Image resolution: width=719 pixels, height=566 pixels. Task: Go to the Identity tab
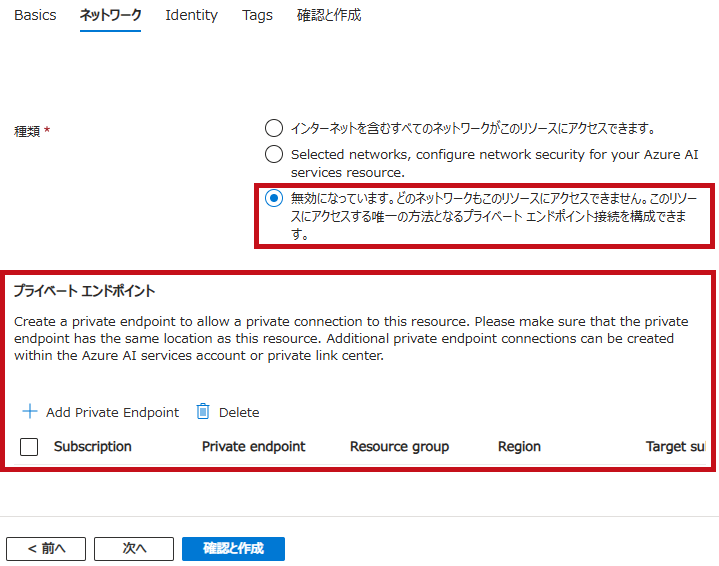pyautogui.click(x=191, y=16)
